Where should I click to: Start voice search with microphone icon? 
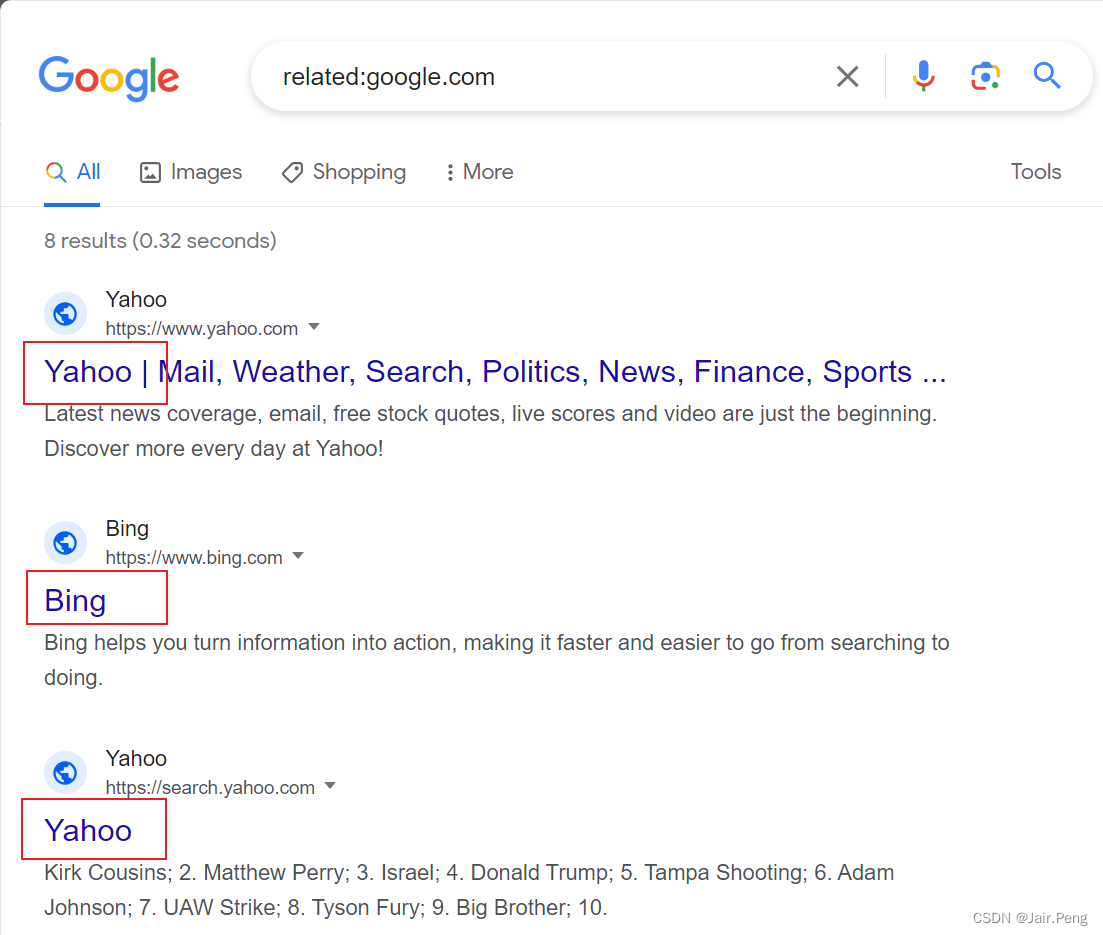coord(924,76)
